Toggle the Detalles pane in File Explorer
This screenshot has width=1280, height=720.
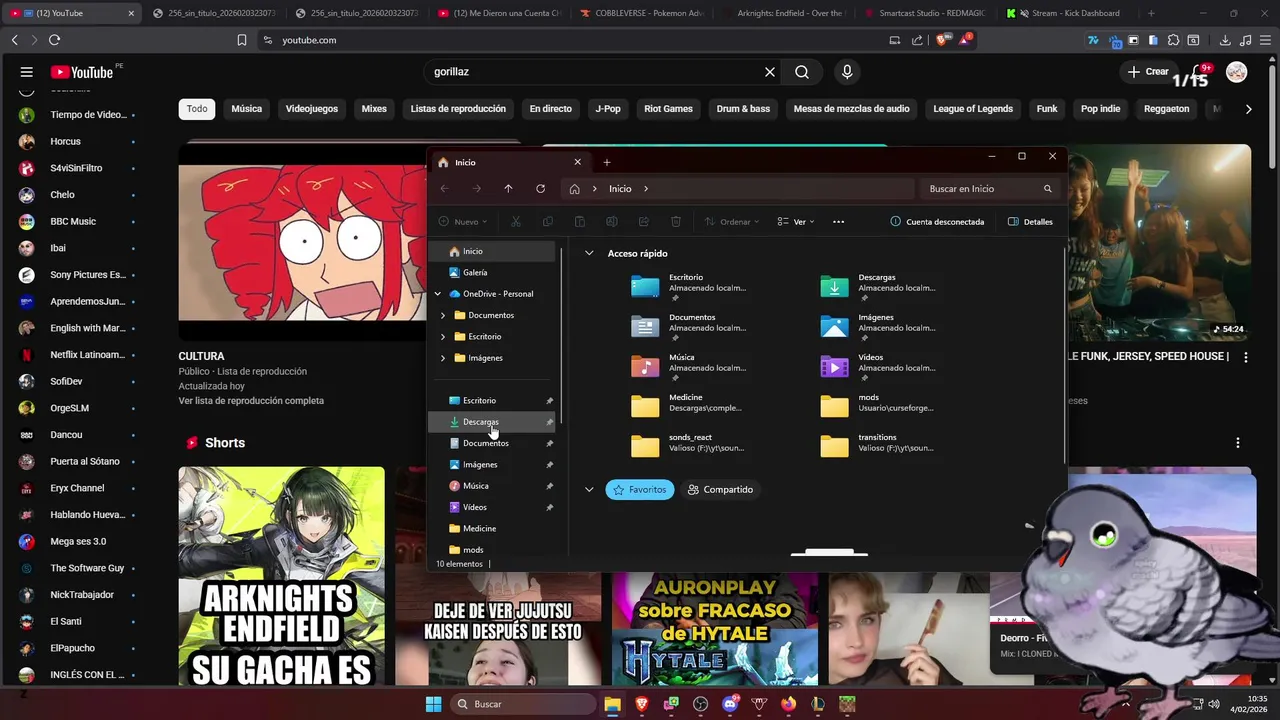1030,222
